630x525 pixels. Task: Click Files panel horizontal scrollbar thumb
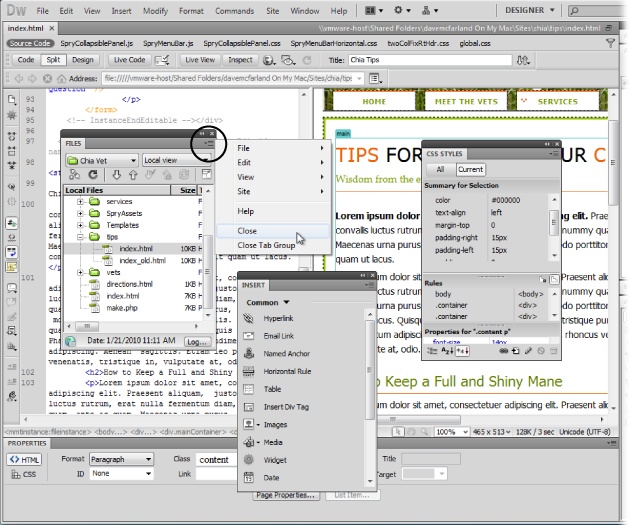[87, 326]
